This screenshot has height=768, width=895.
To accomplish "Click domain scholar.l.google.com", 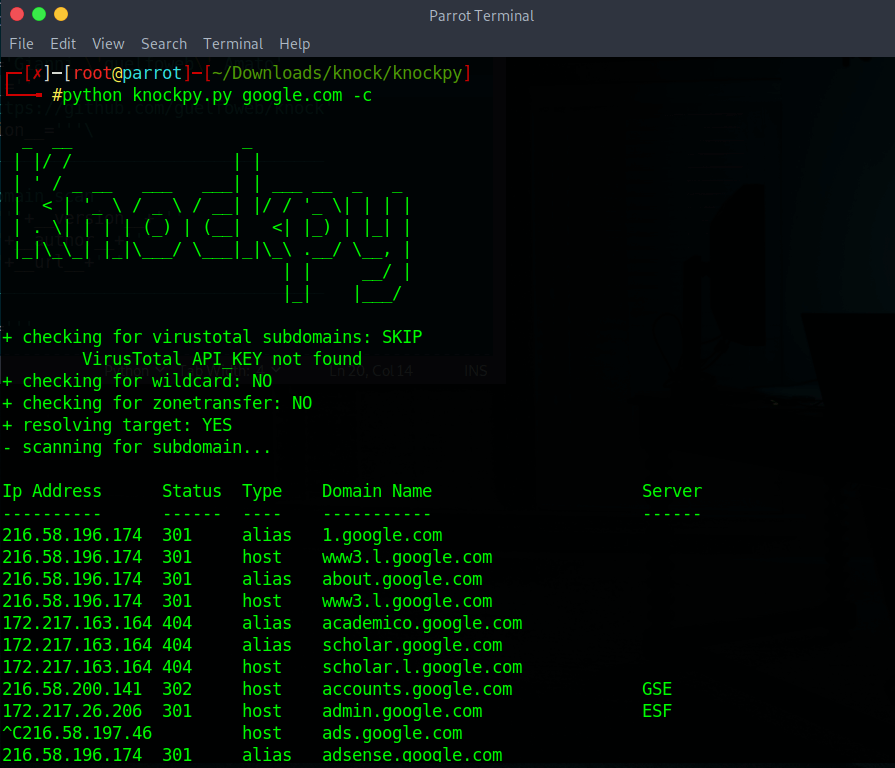I will [422, 667].
